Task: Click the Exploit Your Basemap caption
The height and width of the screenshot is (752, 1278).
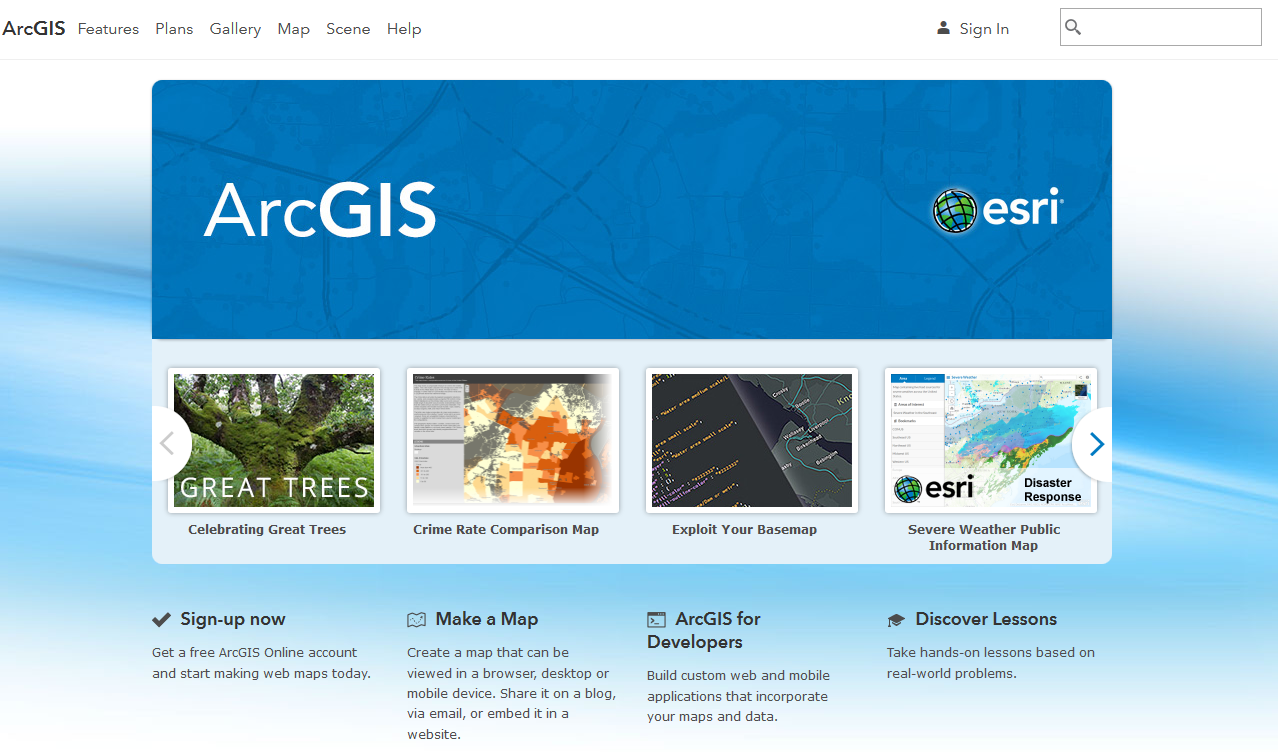Action: point(744,530)
